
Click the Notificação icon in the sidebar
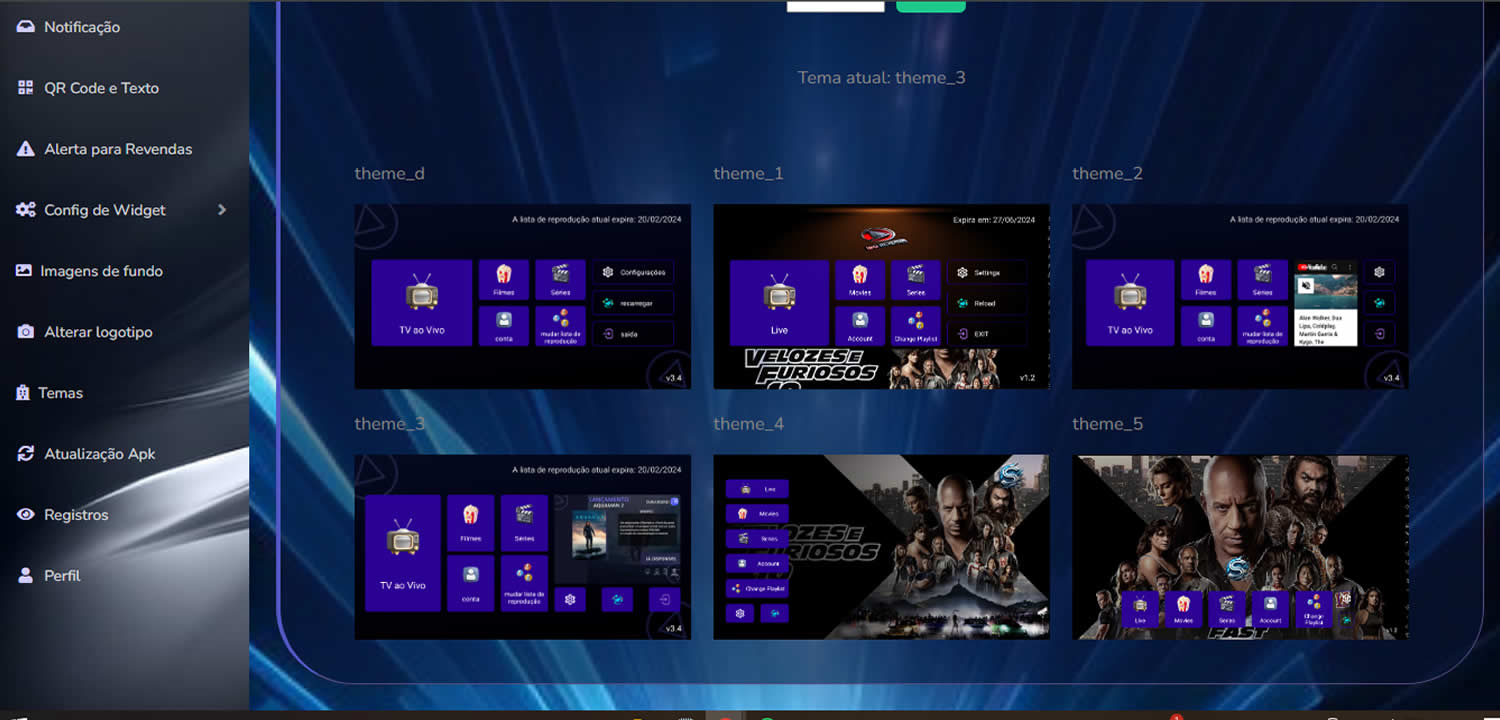point(26,27)
